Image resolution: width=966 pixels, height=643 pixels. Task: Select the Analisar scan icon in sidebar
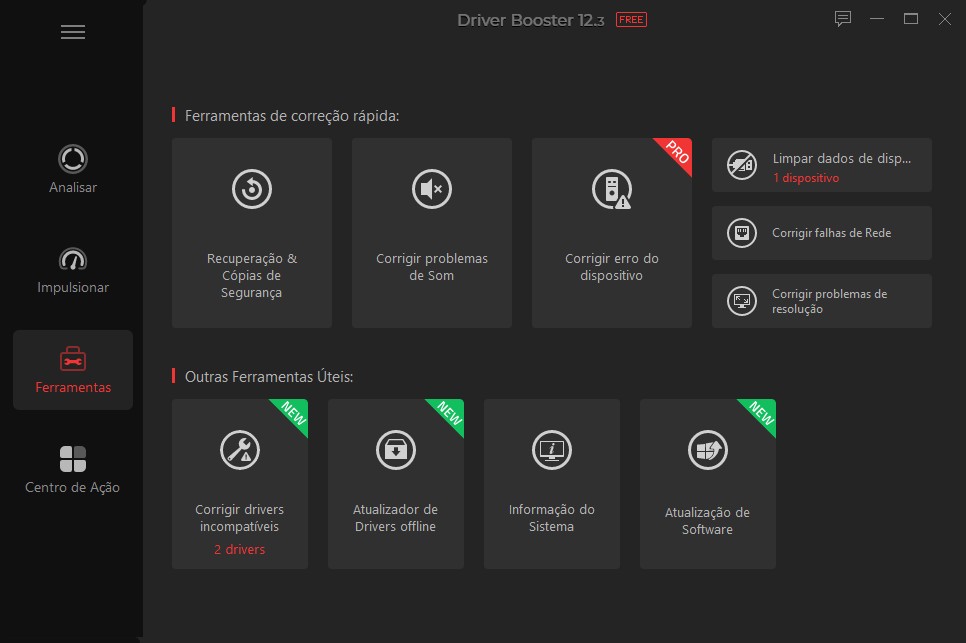point(72,170)
